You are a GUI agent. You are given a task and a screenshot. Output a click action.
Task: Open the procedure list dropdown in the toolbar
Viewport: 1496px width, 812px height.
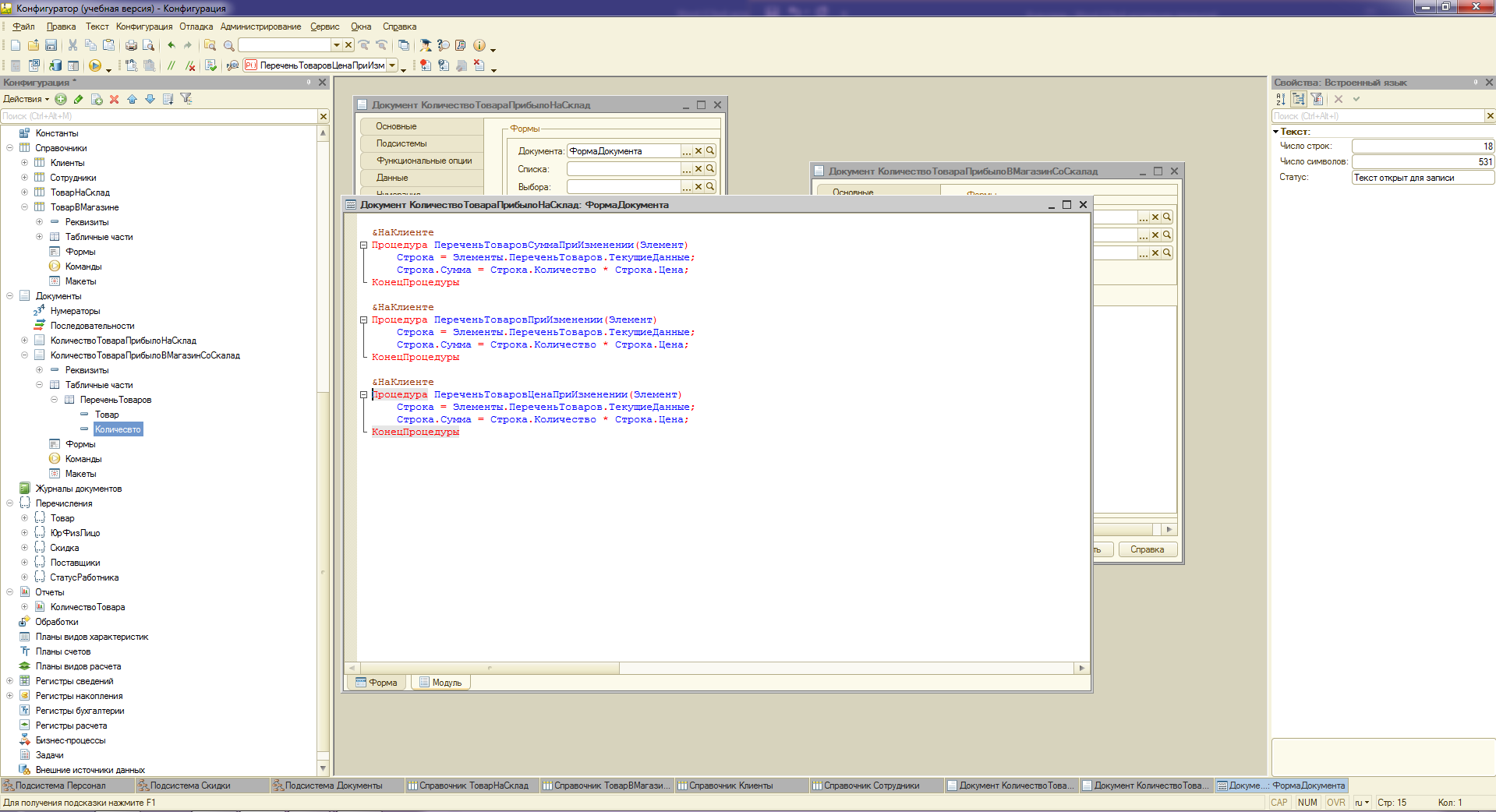coord(392,65)
